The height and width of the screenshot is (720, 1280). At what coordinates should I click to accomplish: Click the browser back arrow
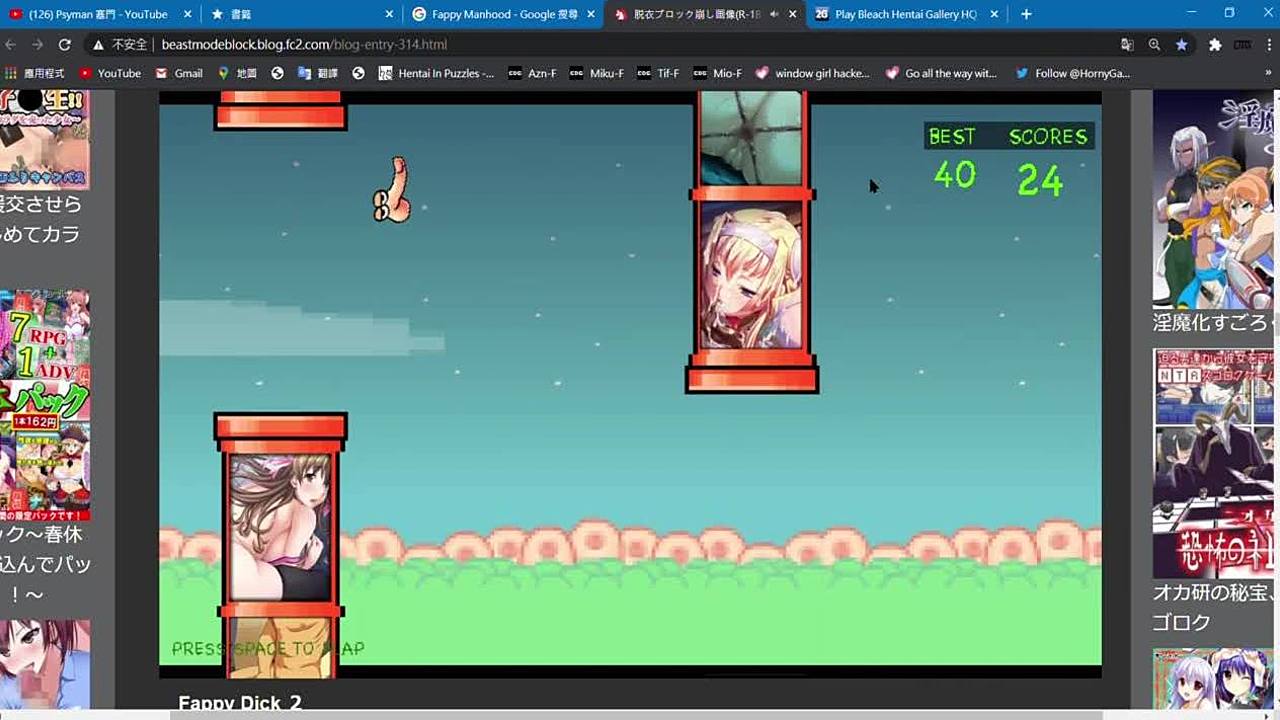tap(10, 45)
